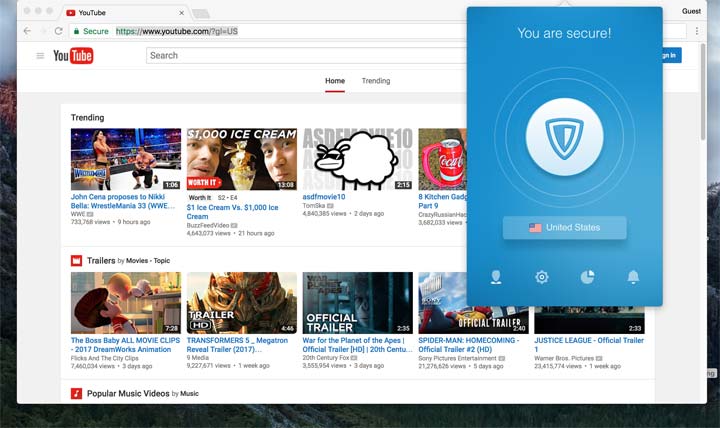Image resolution: width=720 pixels, height=428 pixels.
Task: Close the YouTube browser tab
Action: pos(181,13)
